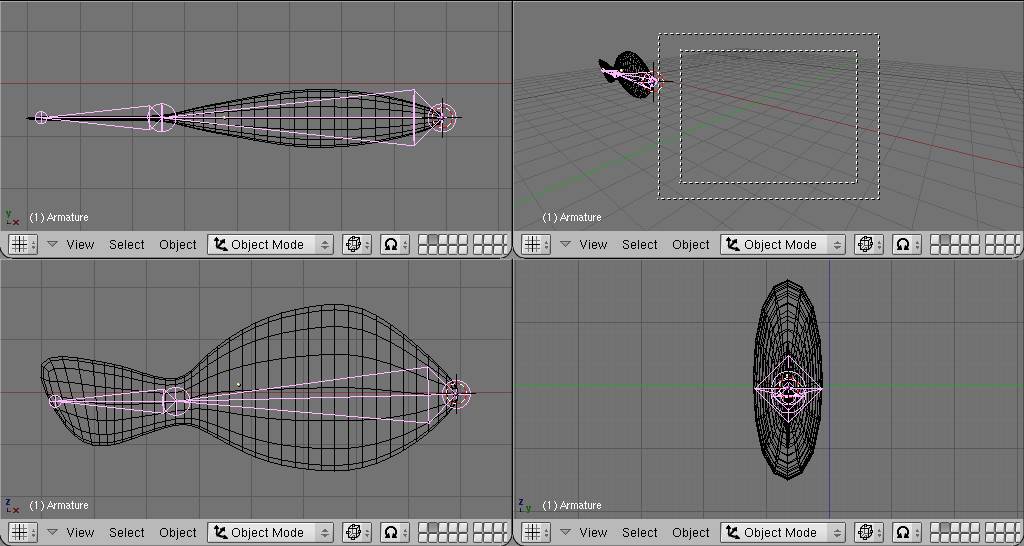Click armature mid joint circle in top-view viewport
This screenshot has height=546, width=1024.
point(161,118)
